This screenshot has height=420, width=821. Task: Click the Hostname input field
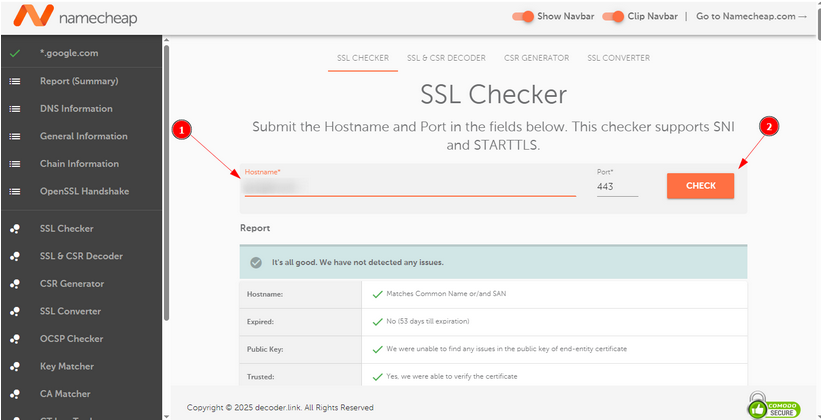tap(409, 186)
